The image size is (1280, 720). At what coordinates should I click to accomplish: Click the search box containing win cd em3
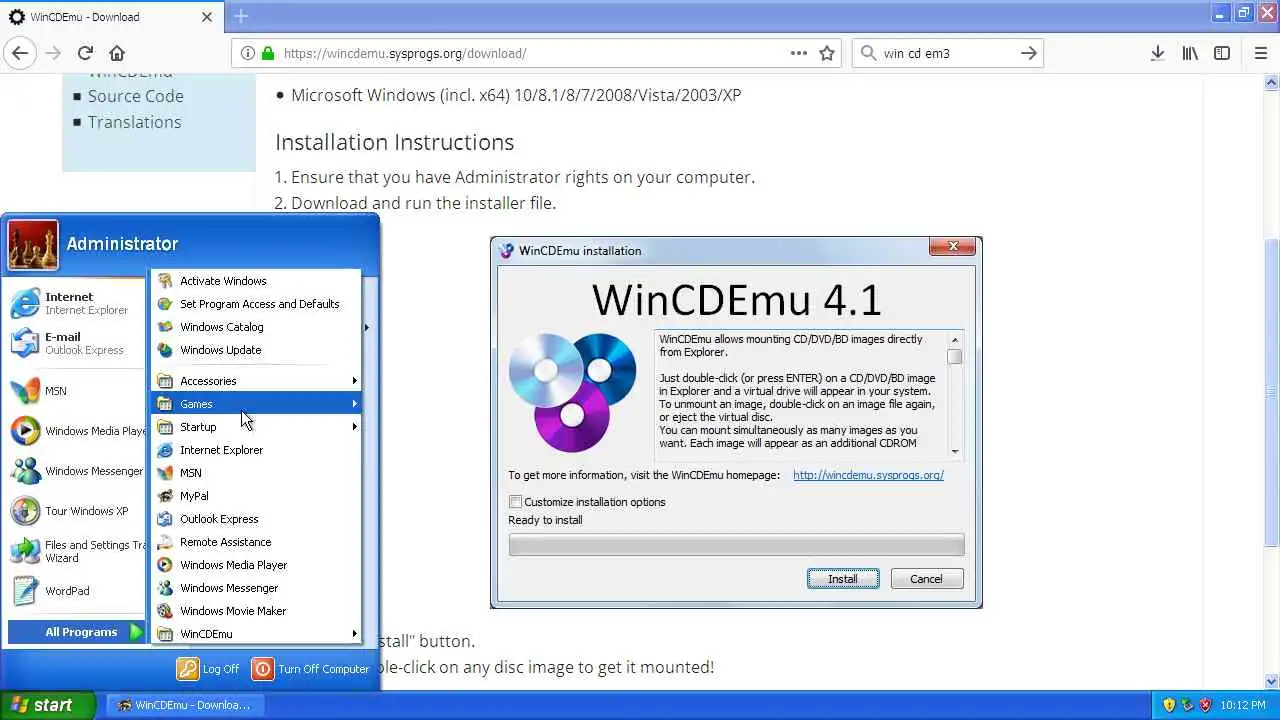947,53
